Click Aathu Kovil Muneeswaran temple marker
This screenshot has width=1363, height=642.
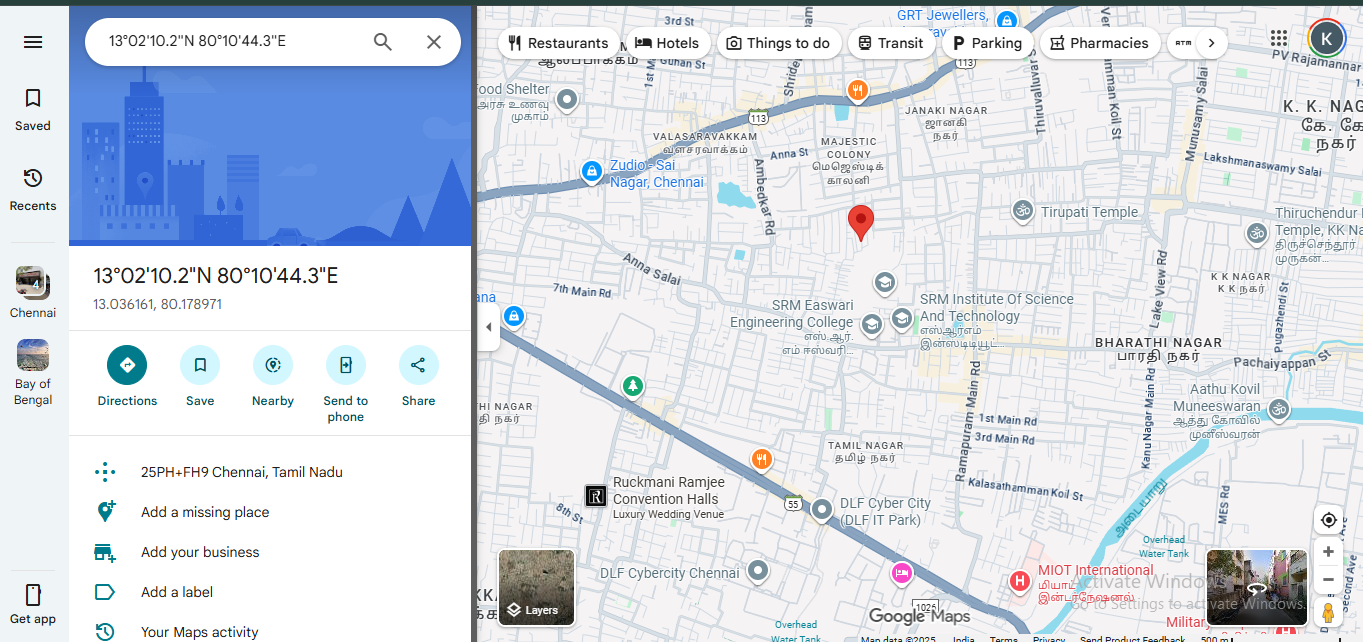[x=1278, y=409]
